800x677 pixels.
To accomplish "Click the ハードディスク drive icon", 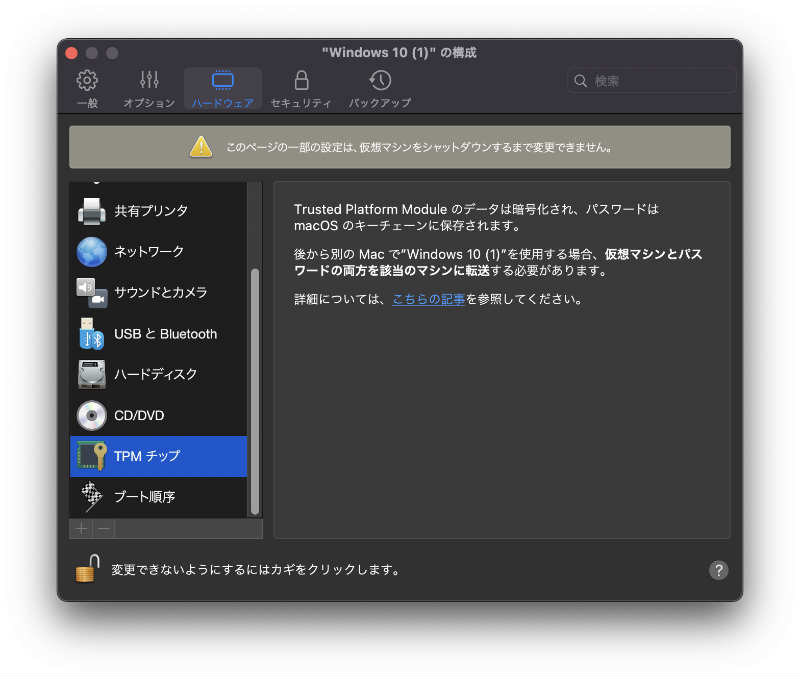I will tap(92, 374).
